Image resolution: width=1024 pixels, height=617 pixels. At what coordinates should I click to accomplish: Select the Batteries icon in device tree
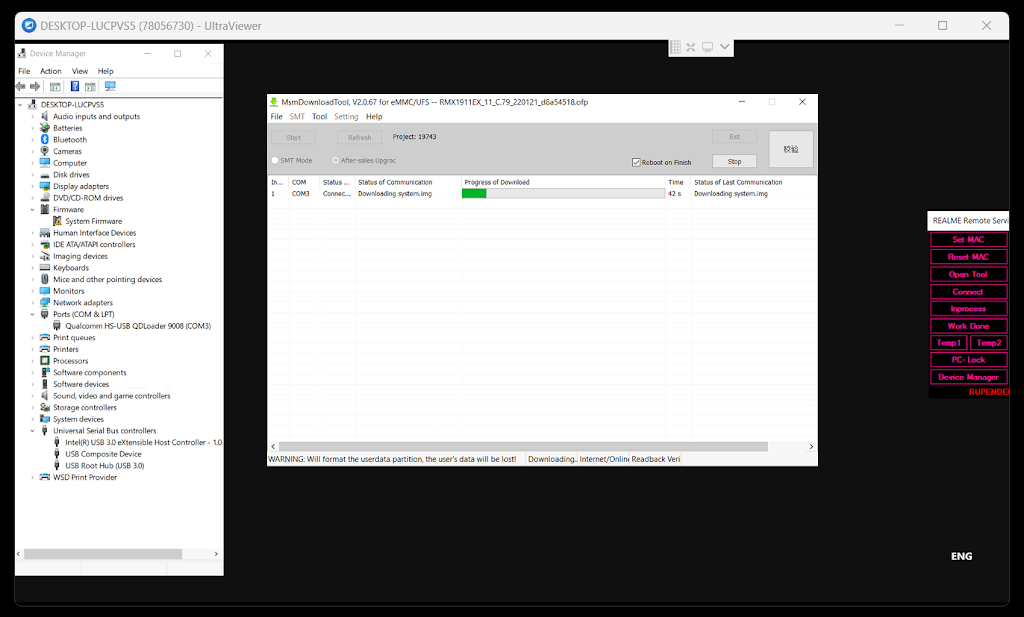44,128
